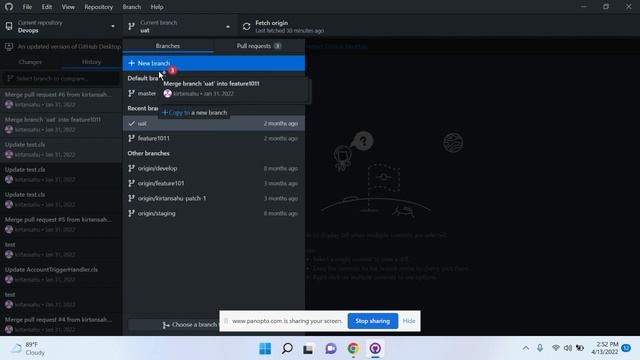Collapse the Current branch uat dropdown
The width and height of the screenshot is (640, 360).
click(x=180, y=27)
